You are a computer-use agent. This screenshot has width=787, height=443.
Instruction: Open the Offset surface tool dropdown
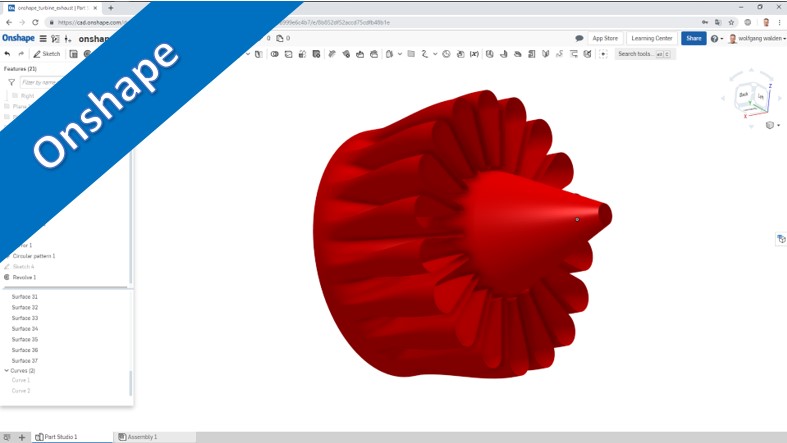click(400, 54)
